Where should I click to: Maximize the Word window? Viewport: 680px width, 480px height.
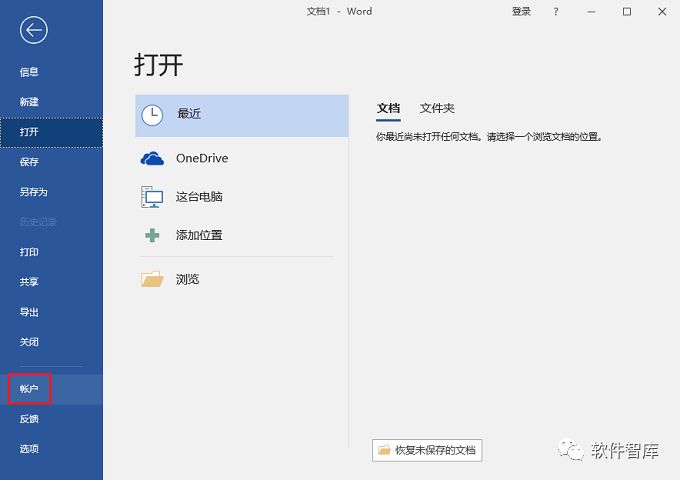tap(627, 12)
